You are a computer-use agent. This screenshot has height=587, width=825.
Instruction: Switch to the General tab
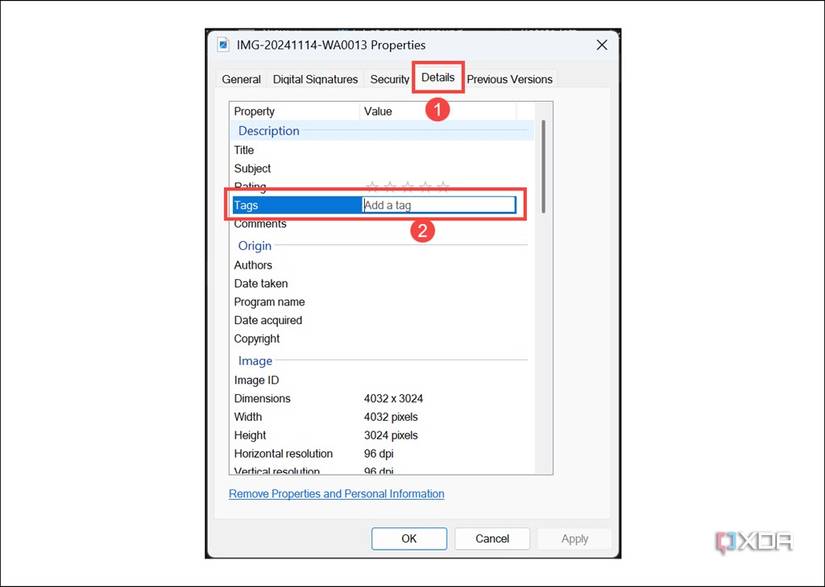click(x=241, y=79)
